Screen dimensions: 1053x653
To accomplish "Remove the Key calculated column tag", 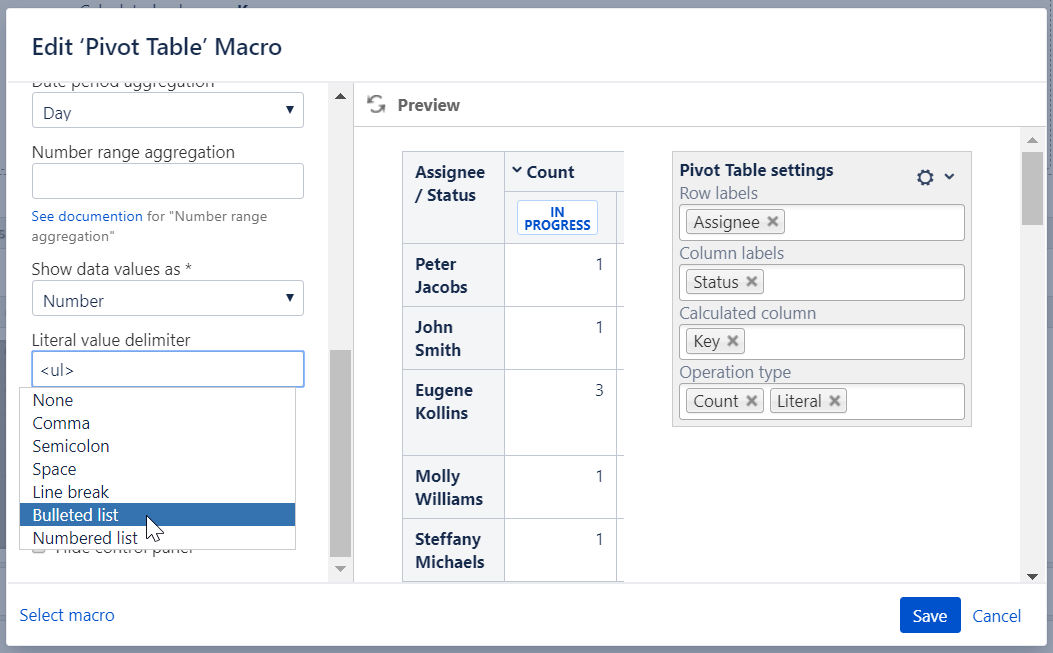I will click(733, 341).
